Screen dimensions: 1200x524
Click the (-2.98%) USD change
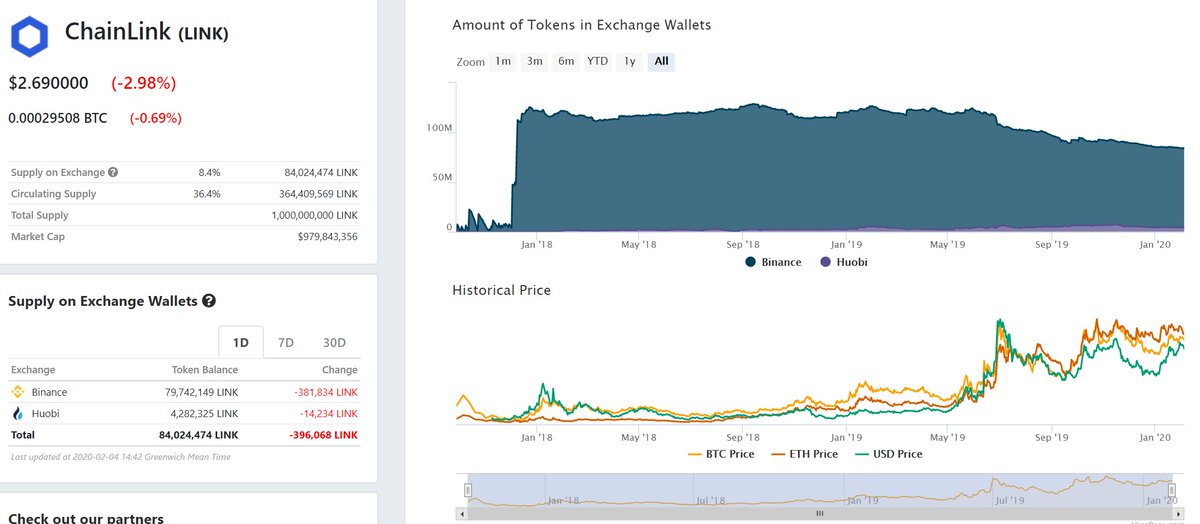[144, 83]
